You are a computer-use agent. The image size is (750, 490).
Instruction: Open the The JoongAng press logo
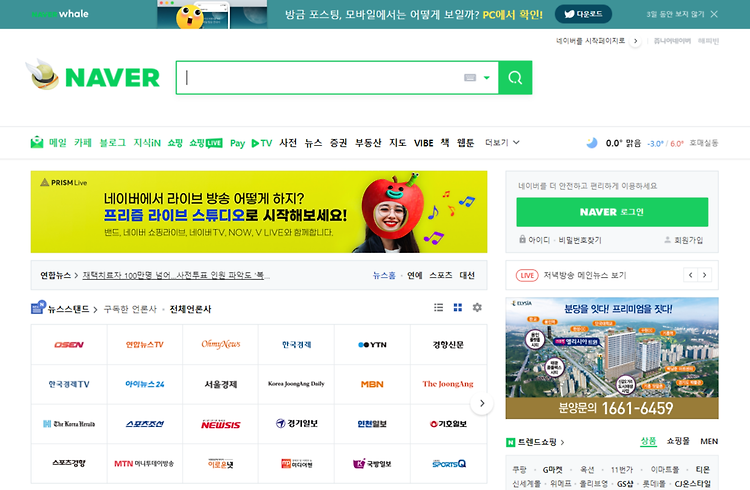(448, 384)
